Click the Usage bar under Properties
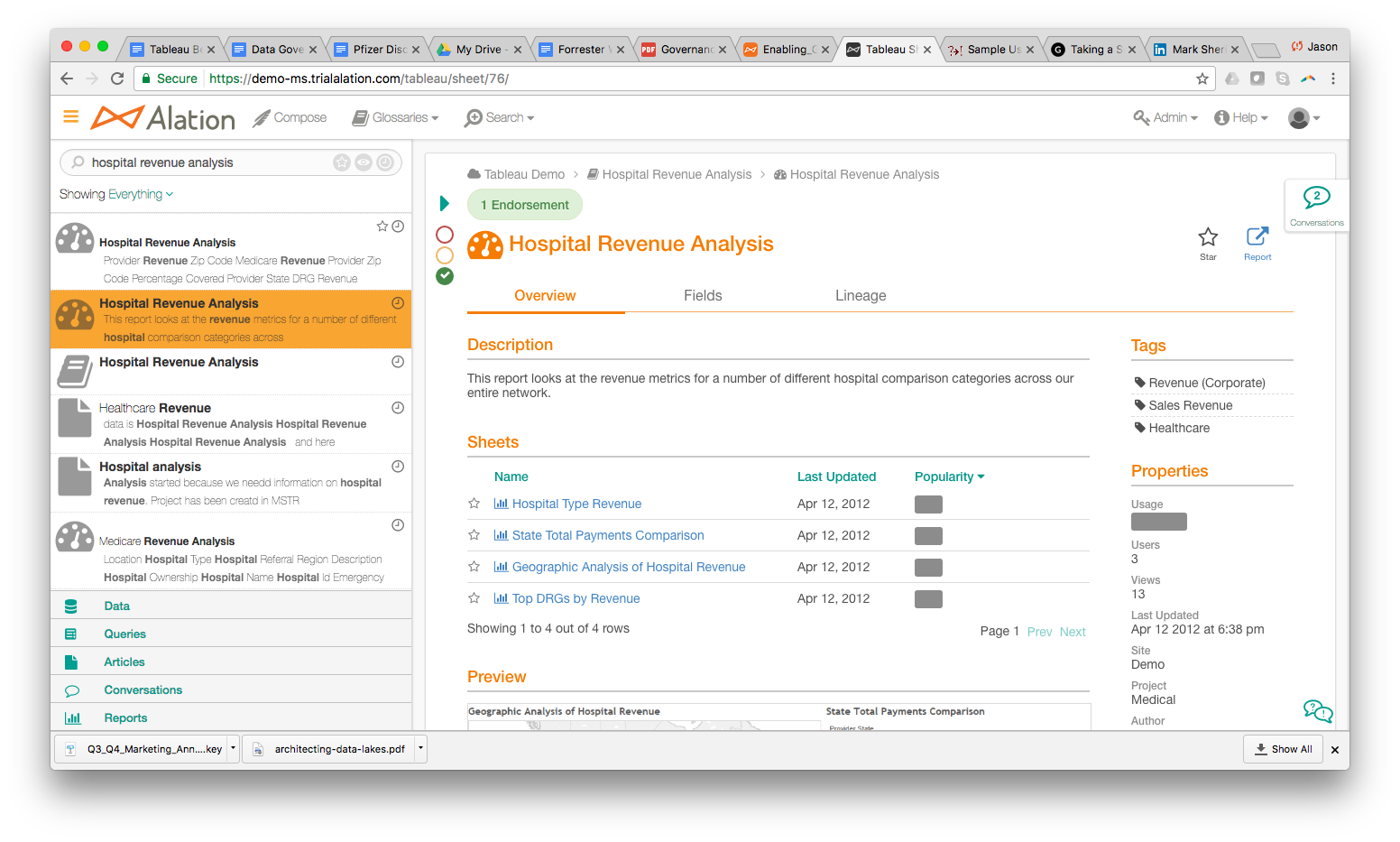This screenshot has height=842, width=1400. [x=1159, y=522]
